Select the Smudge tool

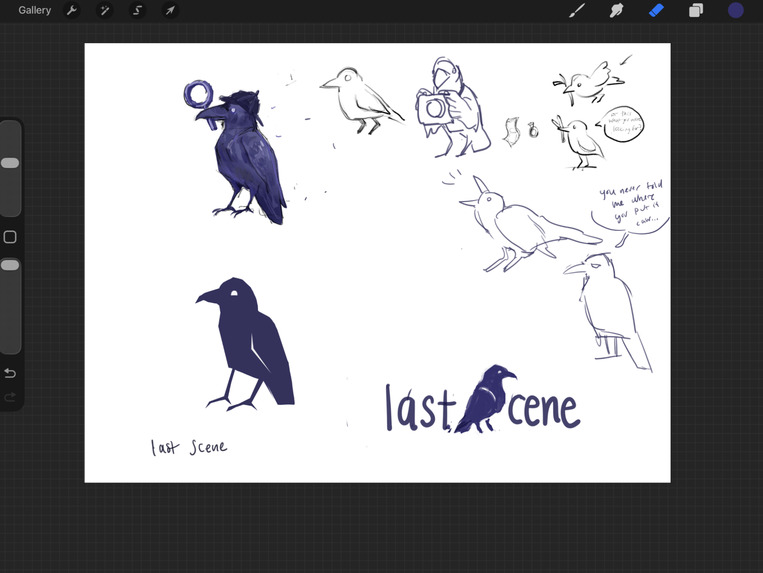click(617, 10)
